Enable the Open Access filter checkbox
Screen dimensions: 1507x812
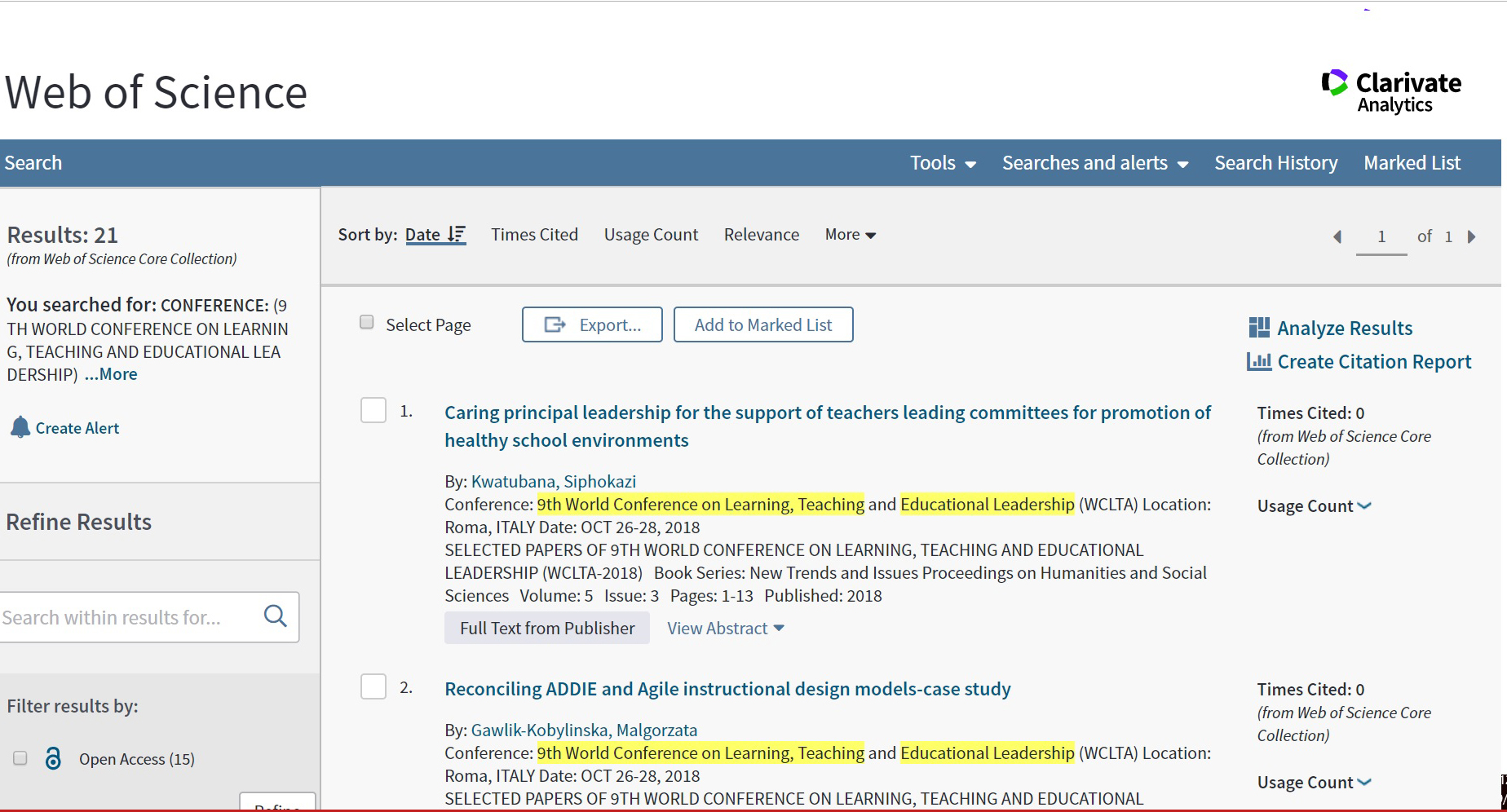coord(20,758)
